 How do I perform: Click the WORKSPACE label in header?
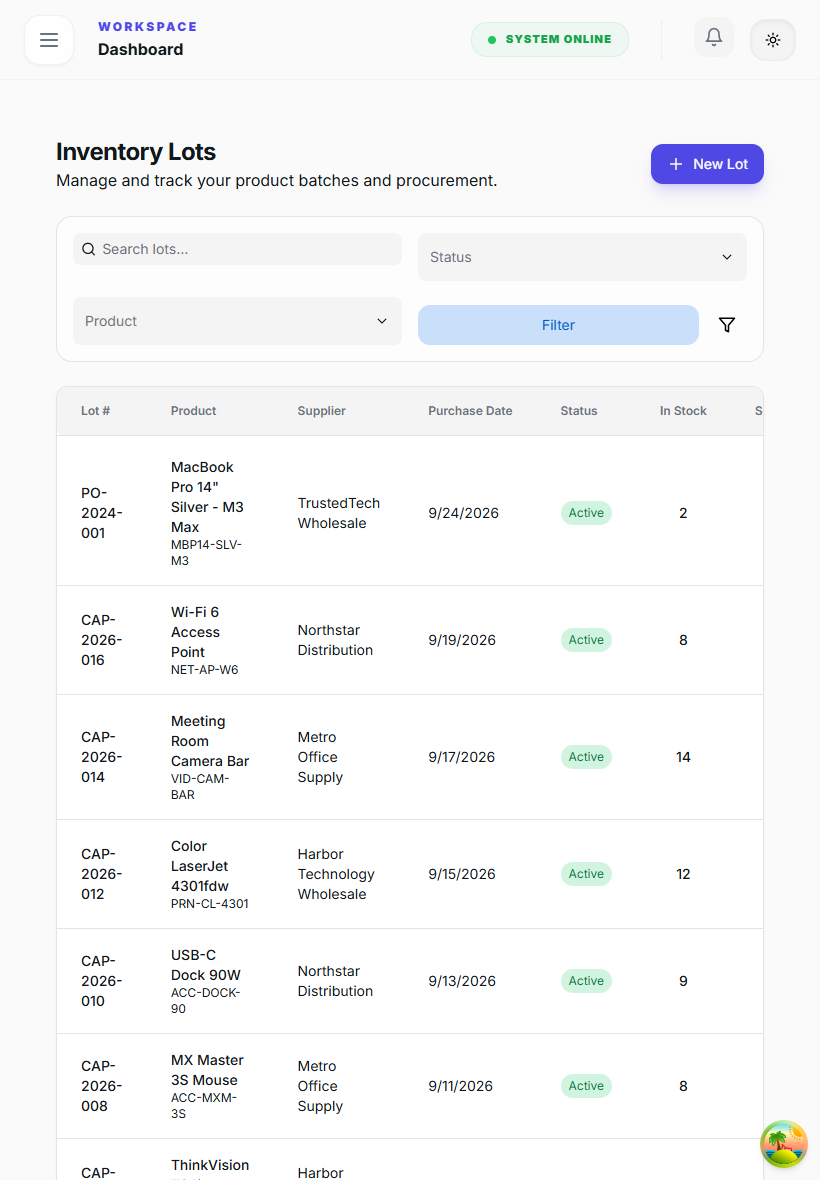[x=147, y=27]
